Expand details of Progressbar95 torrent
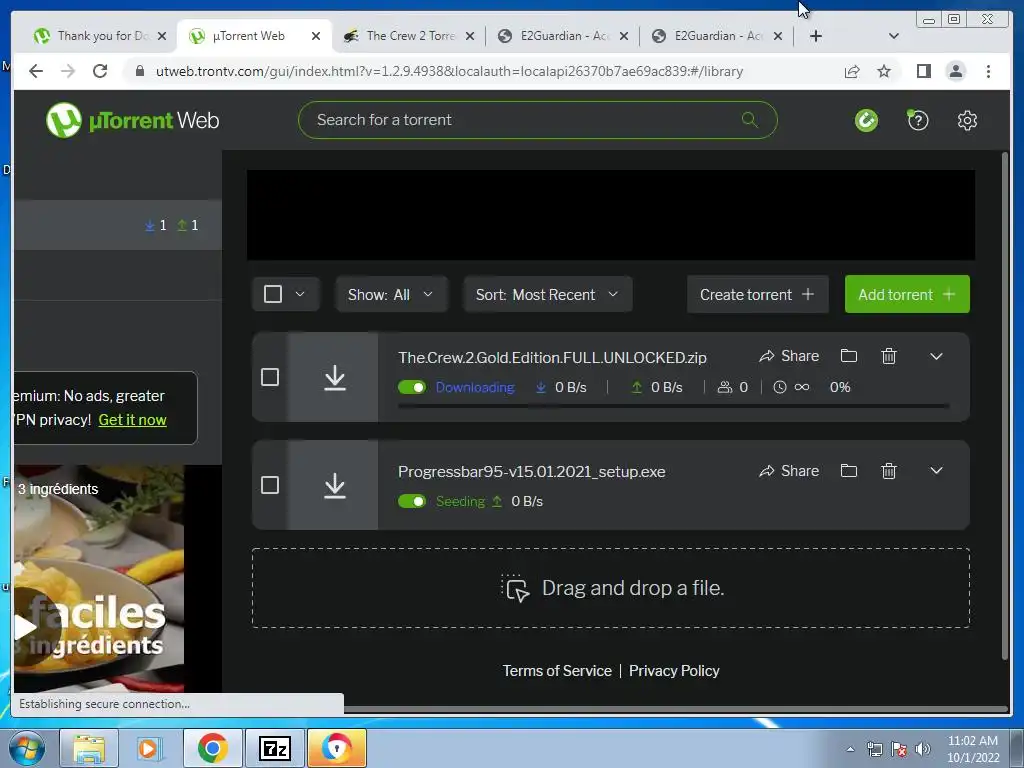Image resolution: width=1024 pixels, height=768 pixels. point(936,471)
